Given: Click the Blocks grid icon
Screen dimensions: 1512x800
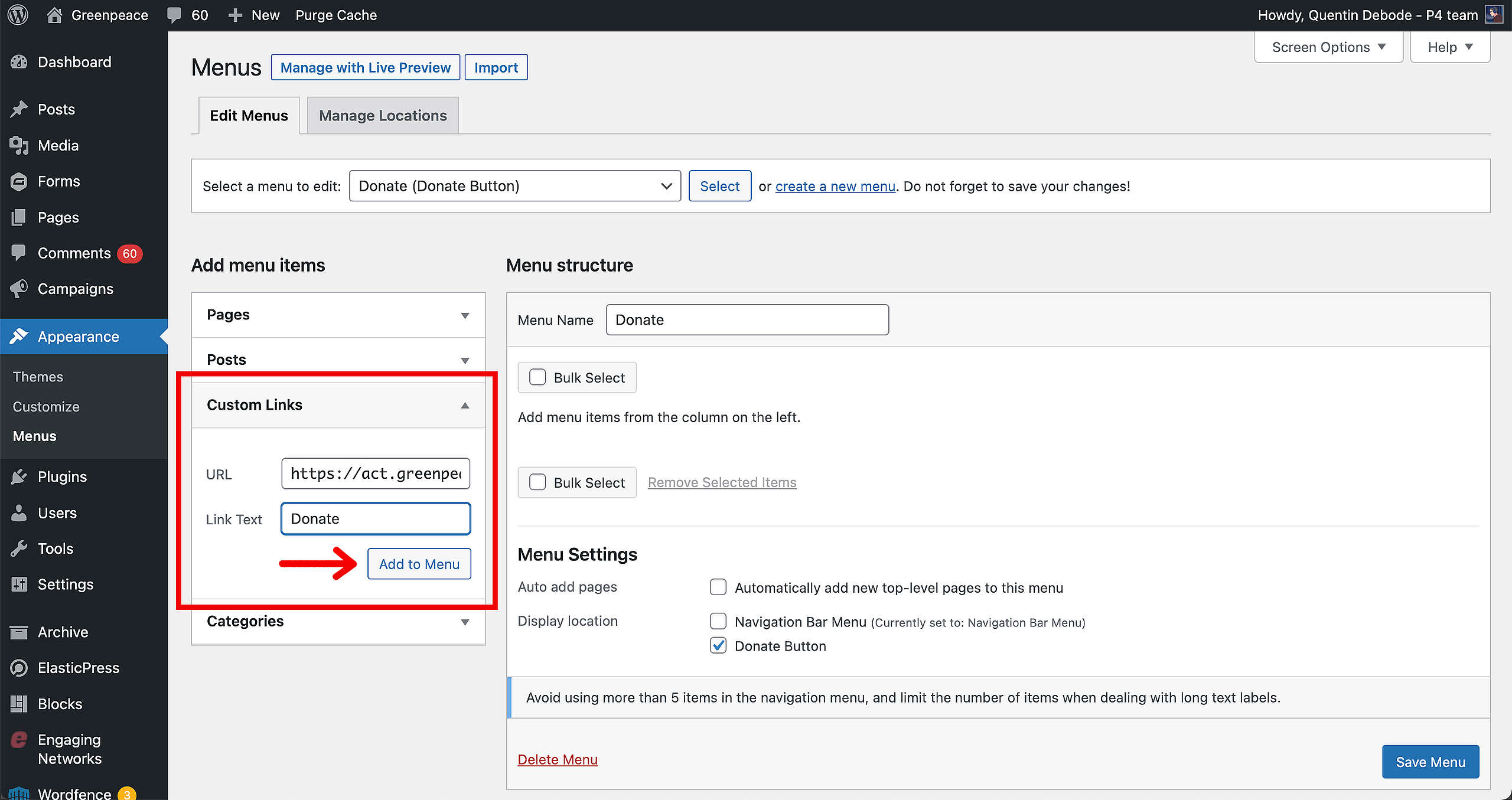Looking at the screenshot, I should tap(19, 704).
